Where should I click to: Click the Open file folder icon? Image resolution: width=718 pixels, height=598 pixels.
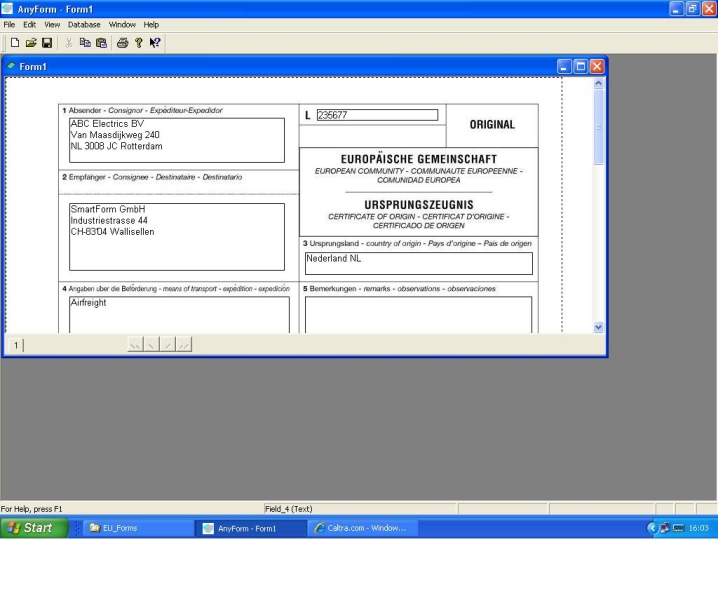[x=31, y=43]
